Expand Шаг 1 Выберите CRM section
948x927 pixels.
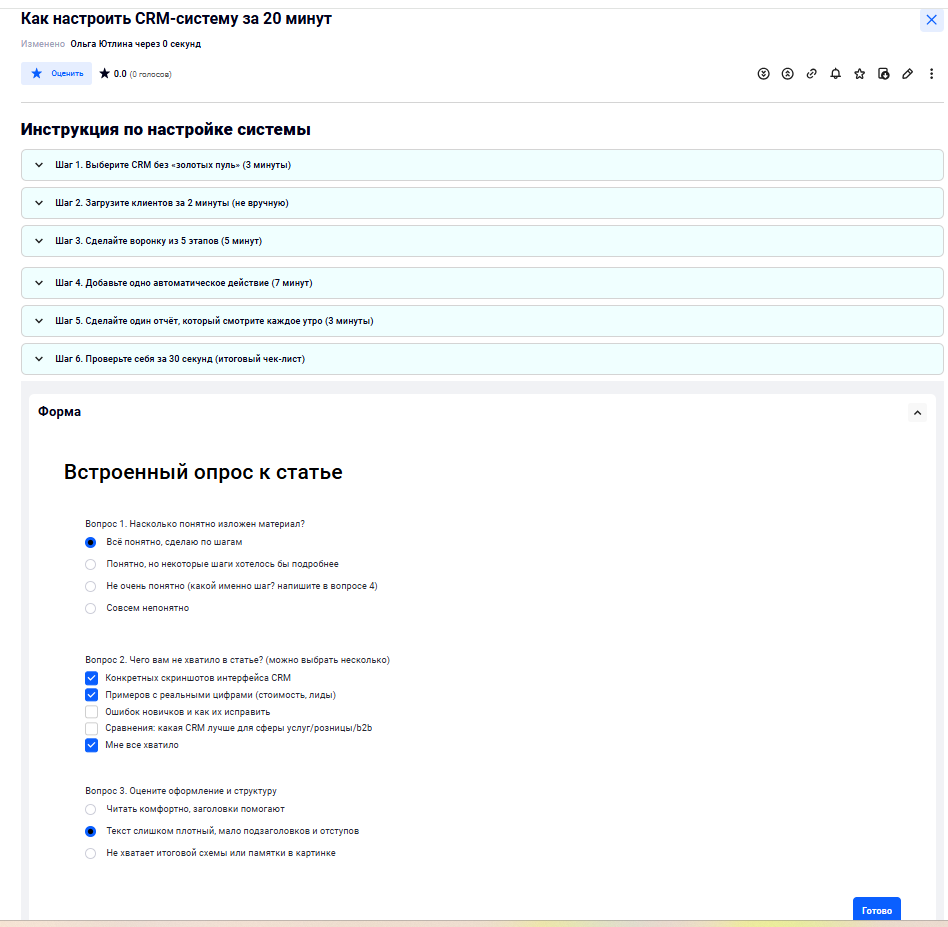tap(482, 165)
